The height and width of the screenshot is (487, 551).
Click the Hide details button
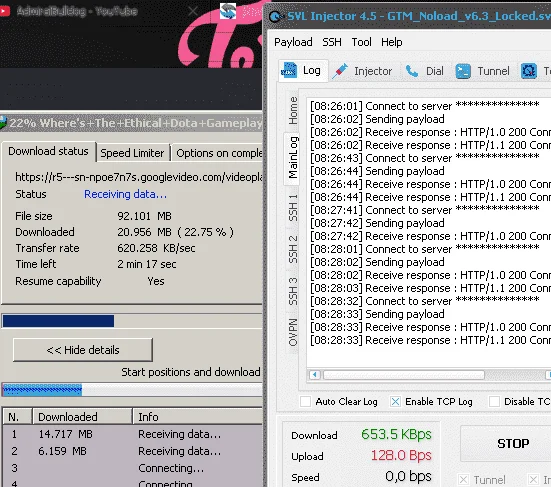83,350
